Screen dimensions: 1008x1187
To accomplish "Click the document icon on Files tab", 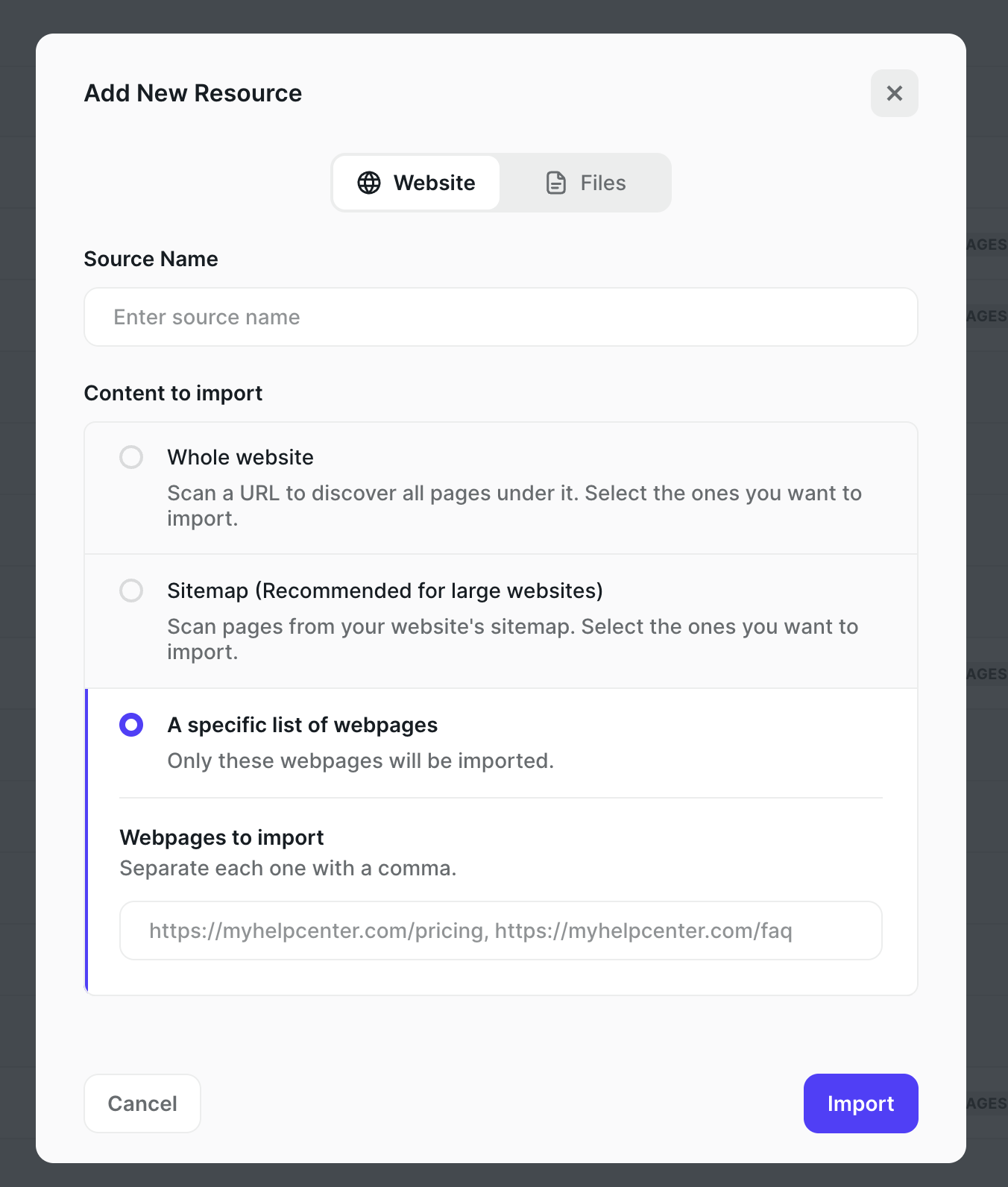I will (556, 183).
